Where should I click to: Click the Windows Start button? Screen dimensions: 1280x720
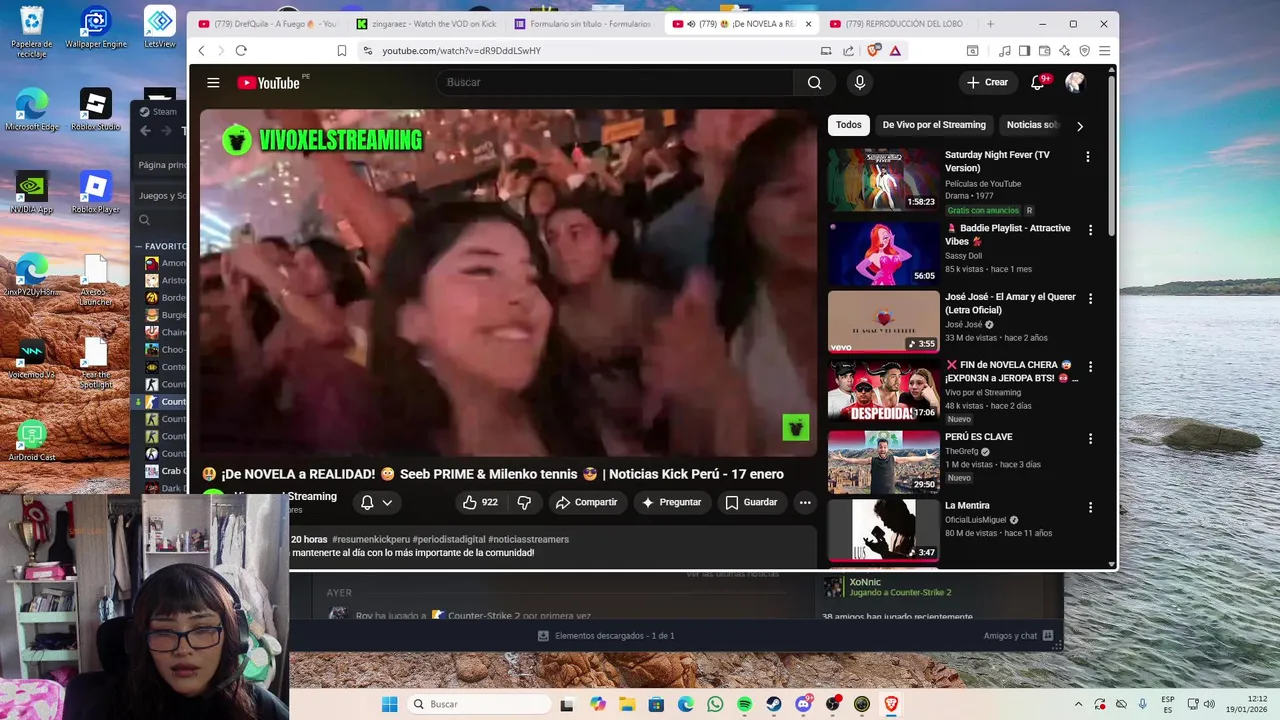click(x=390, y=704)
